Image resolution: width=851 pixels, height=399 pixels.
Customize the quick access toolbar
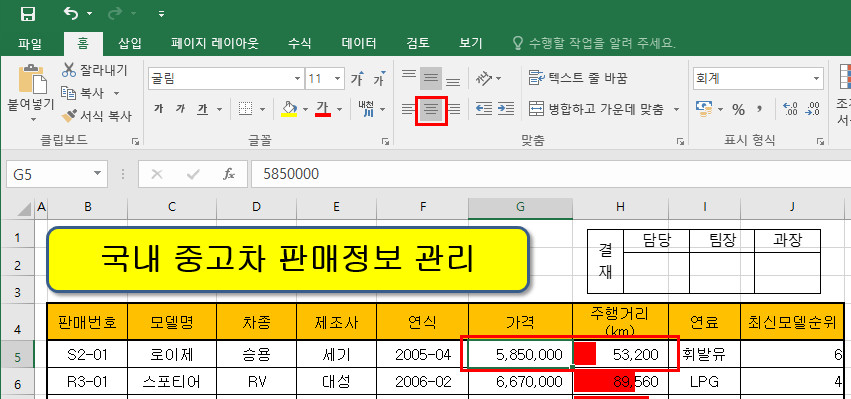[161, 14]
